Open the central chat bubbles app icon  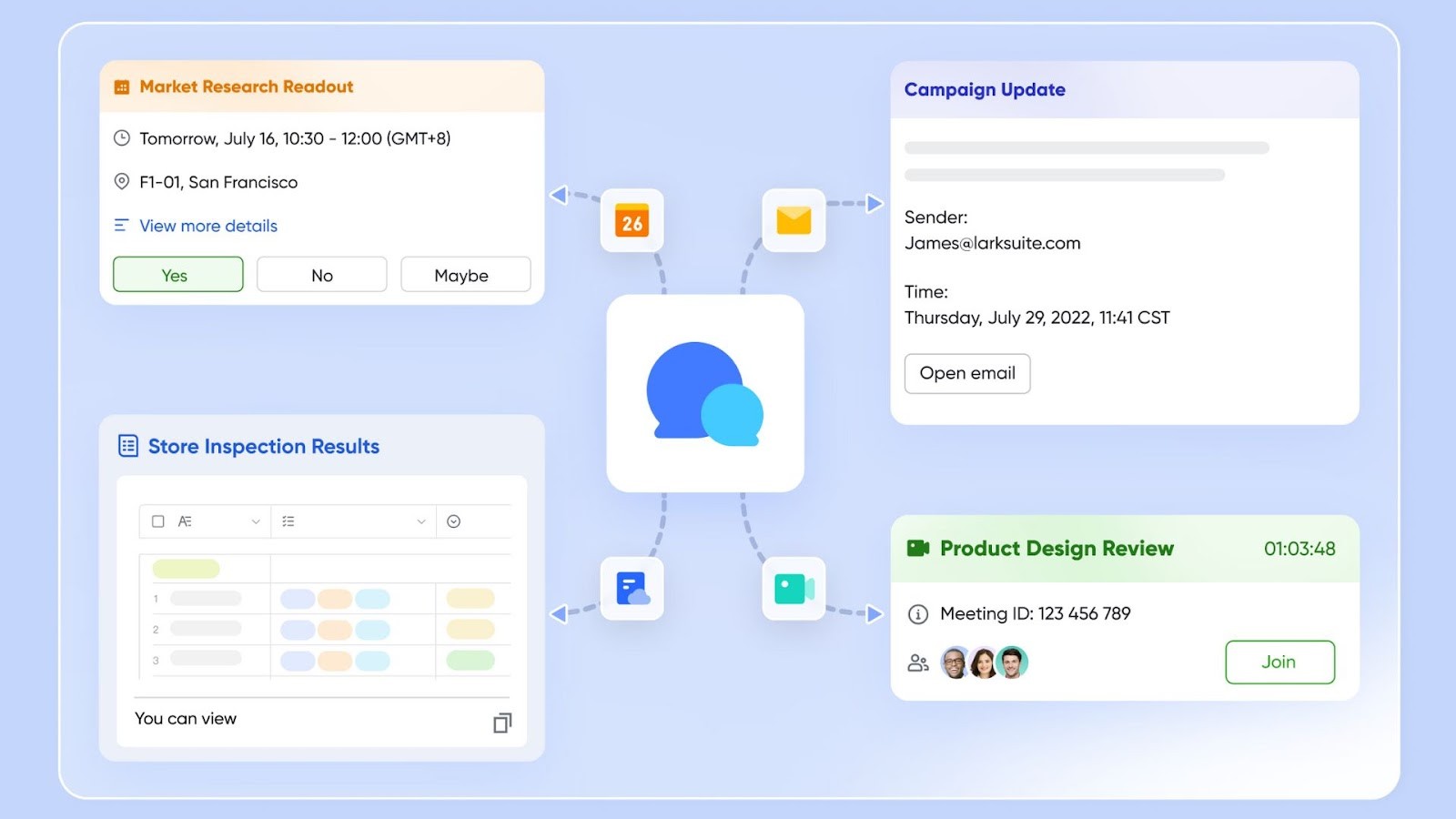(706, 393)
